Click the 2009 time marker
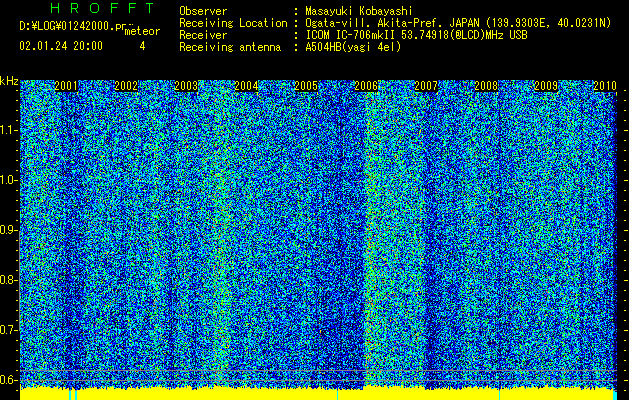 pyautogui.click(x=546, y=86)
